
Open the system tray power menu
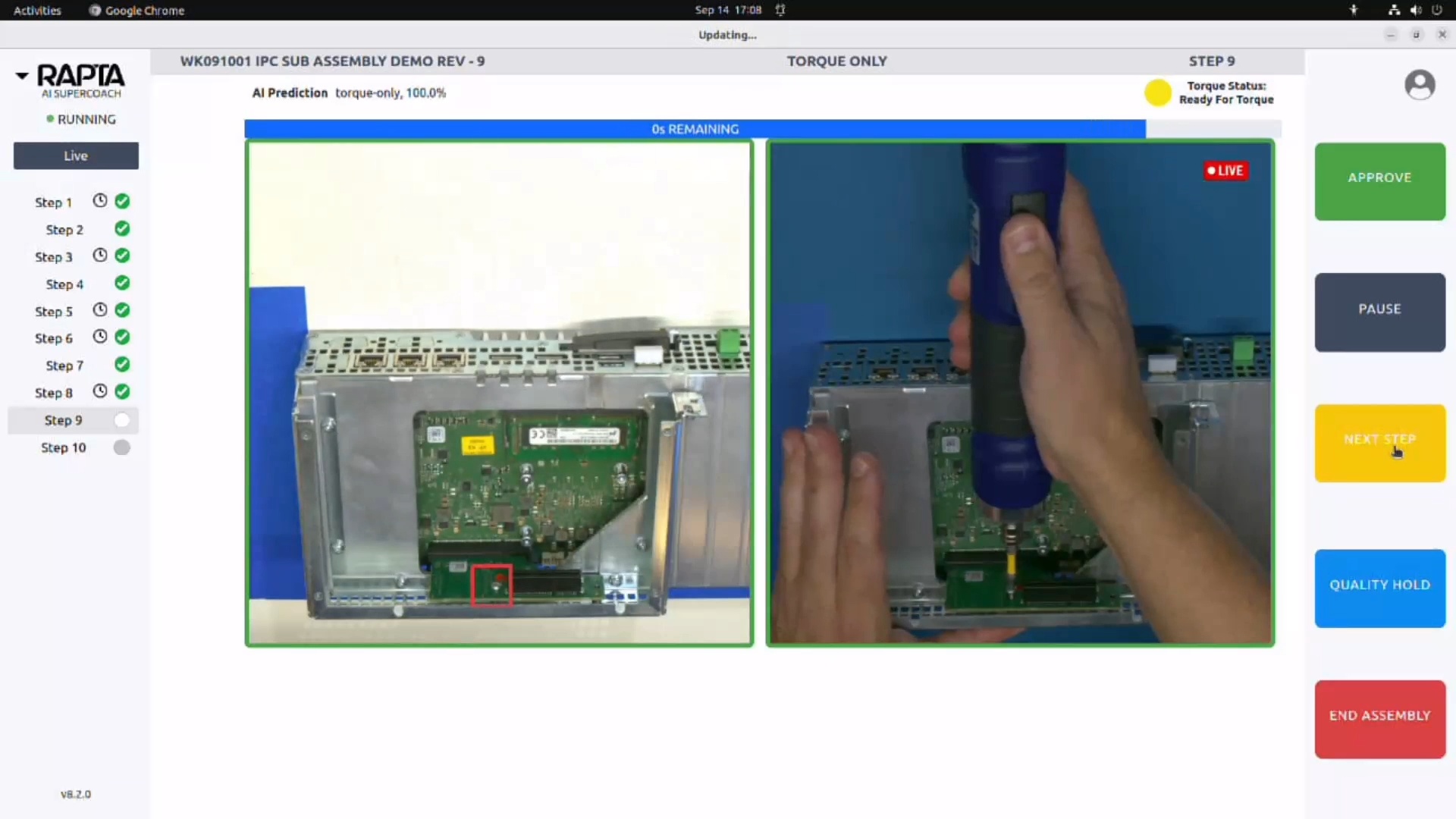pyautogui.click(x=1436, y=10)
